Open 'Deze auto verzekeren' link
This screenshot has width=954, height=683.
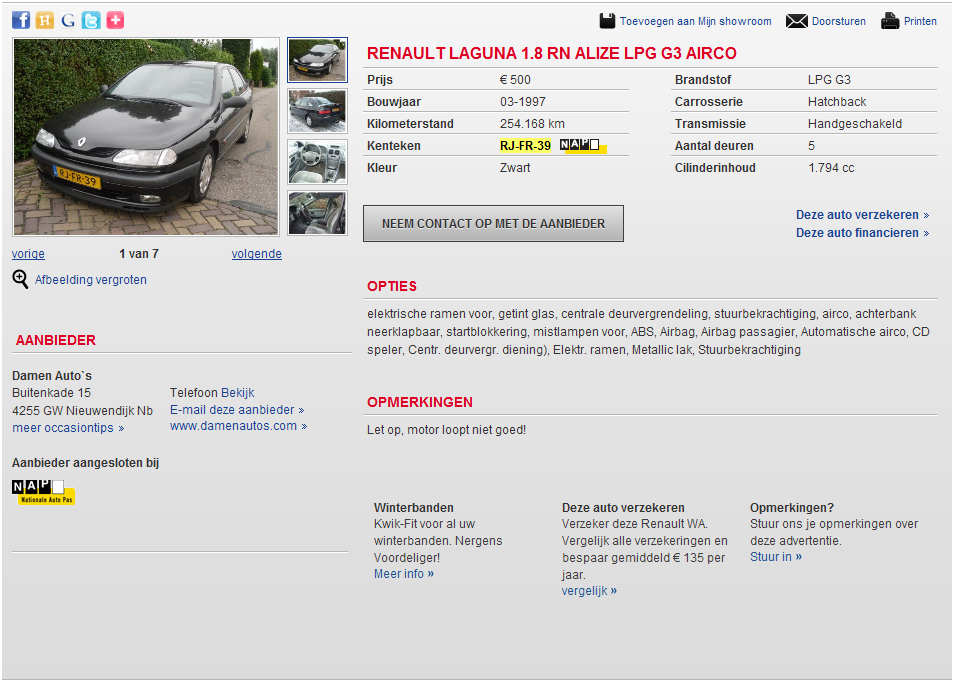(857, 215)
